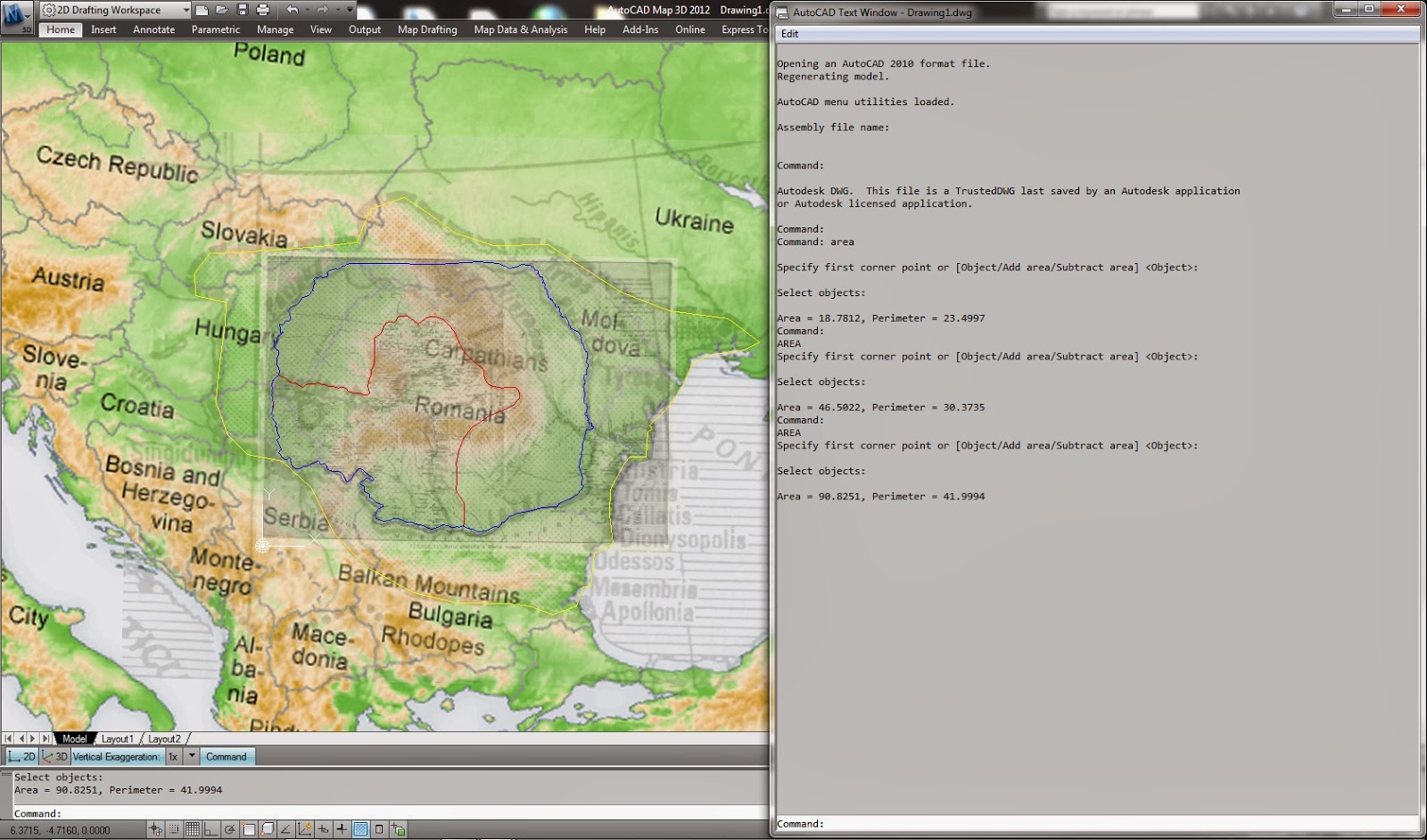Switch view to 2D mode
The width and height of the screenshot is (1427, 840).
tap(22, 756)
